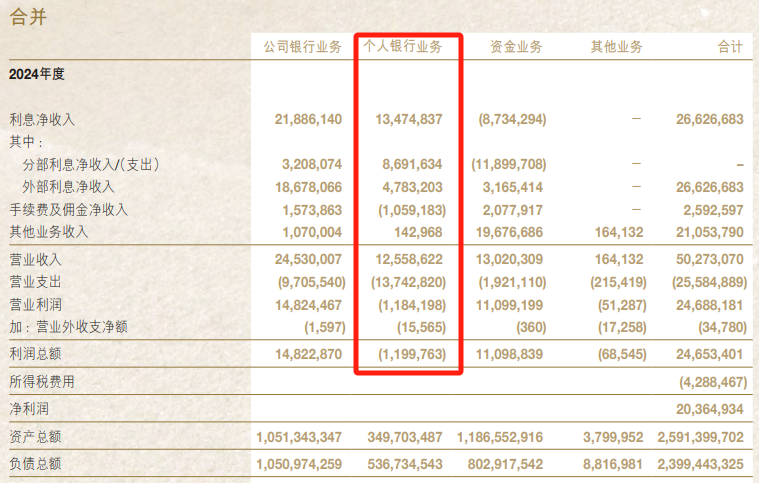Viewport: 759px width, 483px height.
Task: Click the 资产总额 row label
Action: pyautogui.click(x=35, y=437)
